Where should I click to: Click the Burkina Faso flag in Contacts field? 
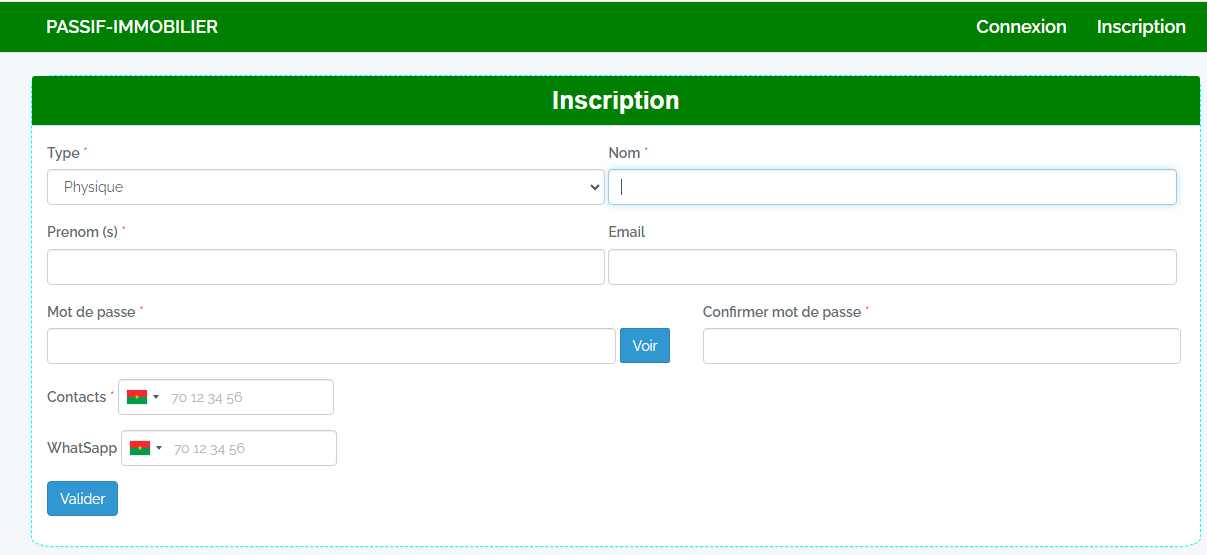(137, 397)
